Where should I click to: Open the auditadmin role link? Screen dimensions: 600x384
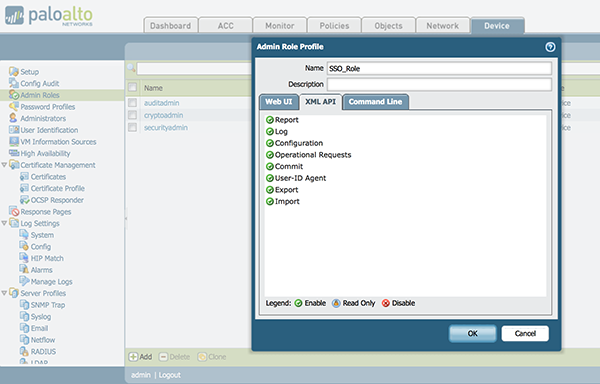(x=161, y=103)
